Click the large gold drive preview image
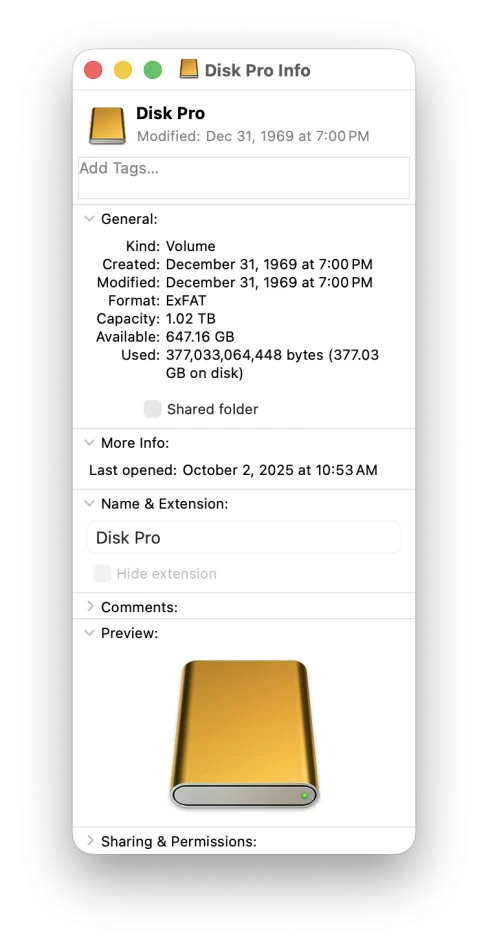 [x=244, y=734]
